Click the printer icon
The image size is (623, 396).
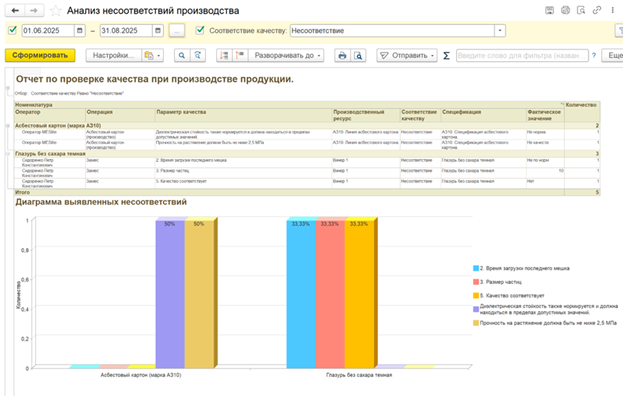[342, 56]
